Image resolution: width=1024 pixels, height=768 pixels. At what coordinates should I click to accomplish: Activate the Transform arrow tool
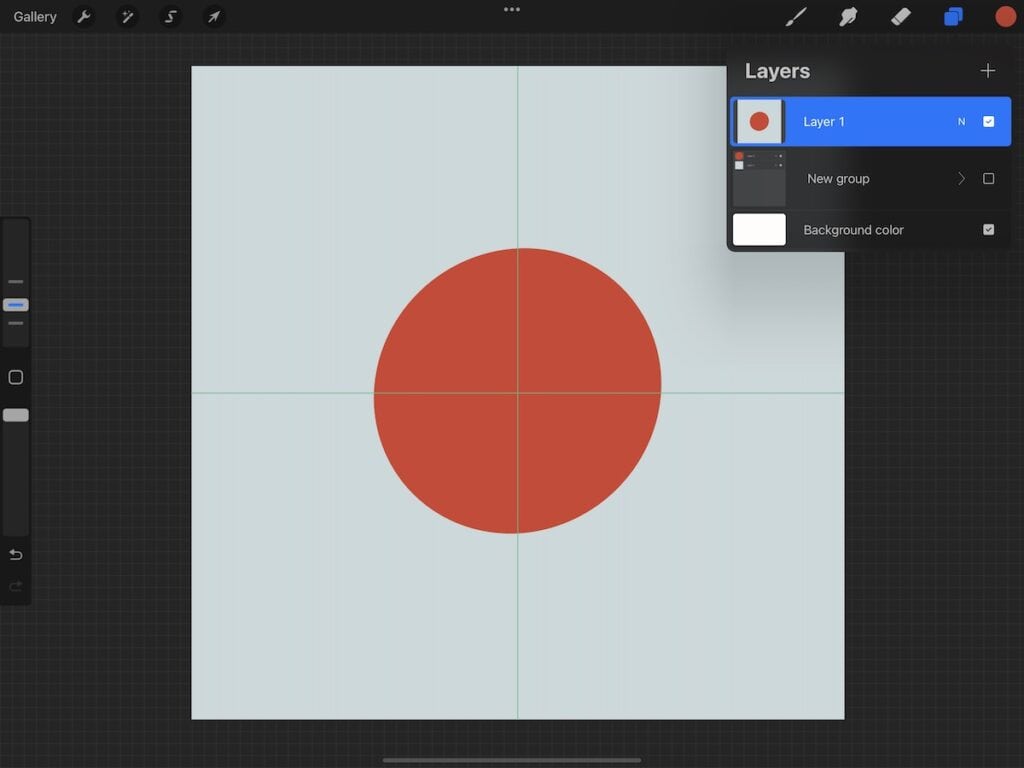[x=213, y=16]
